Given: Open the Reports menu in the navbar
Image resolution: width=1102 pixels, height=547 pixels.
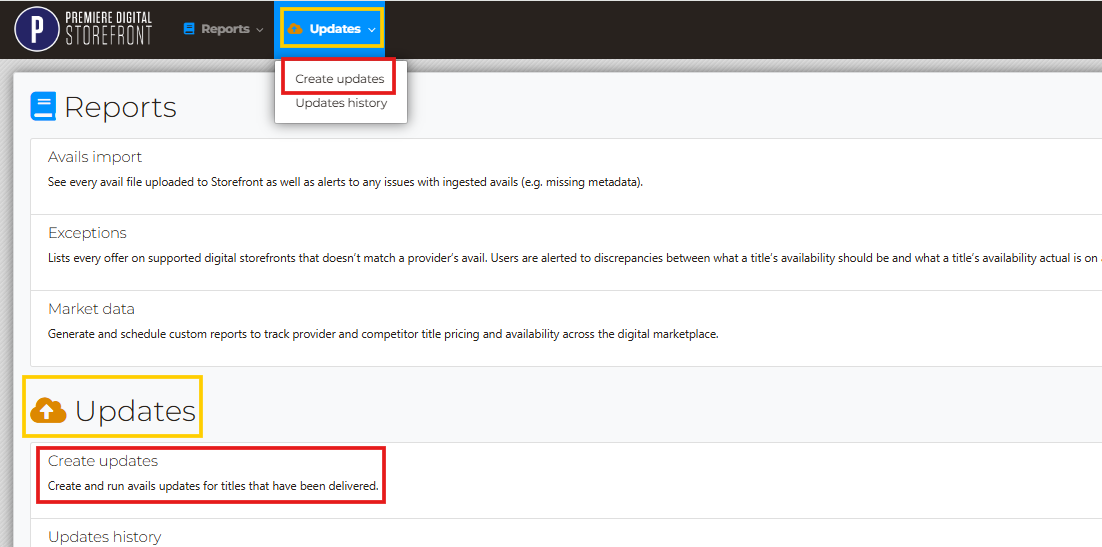Looking at the screenshot, I should click(x=223, y=29).
